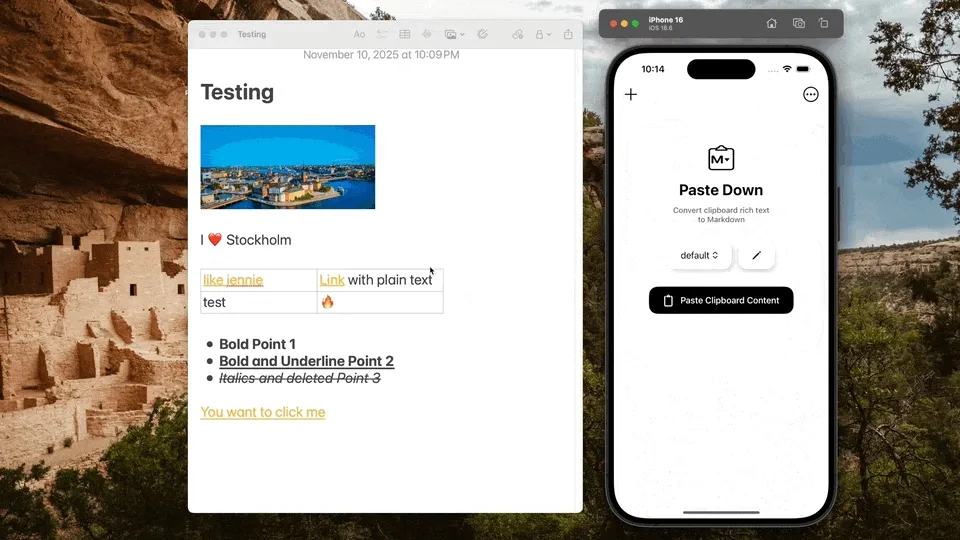
Task: Select the fire emoji table cell
Action: click(380, 302)
